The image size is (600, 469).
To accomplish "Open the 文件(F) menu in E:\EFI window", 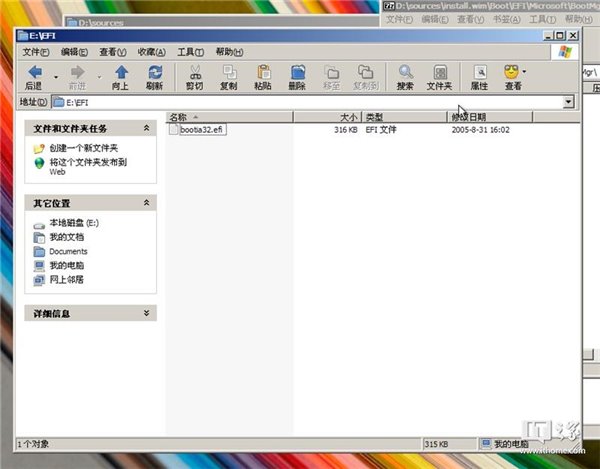I will pos(36,52).
